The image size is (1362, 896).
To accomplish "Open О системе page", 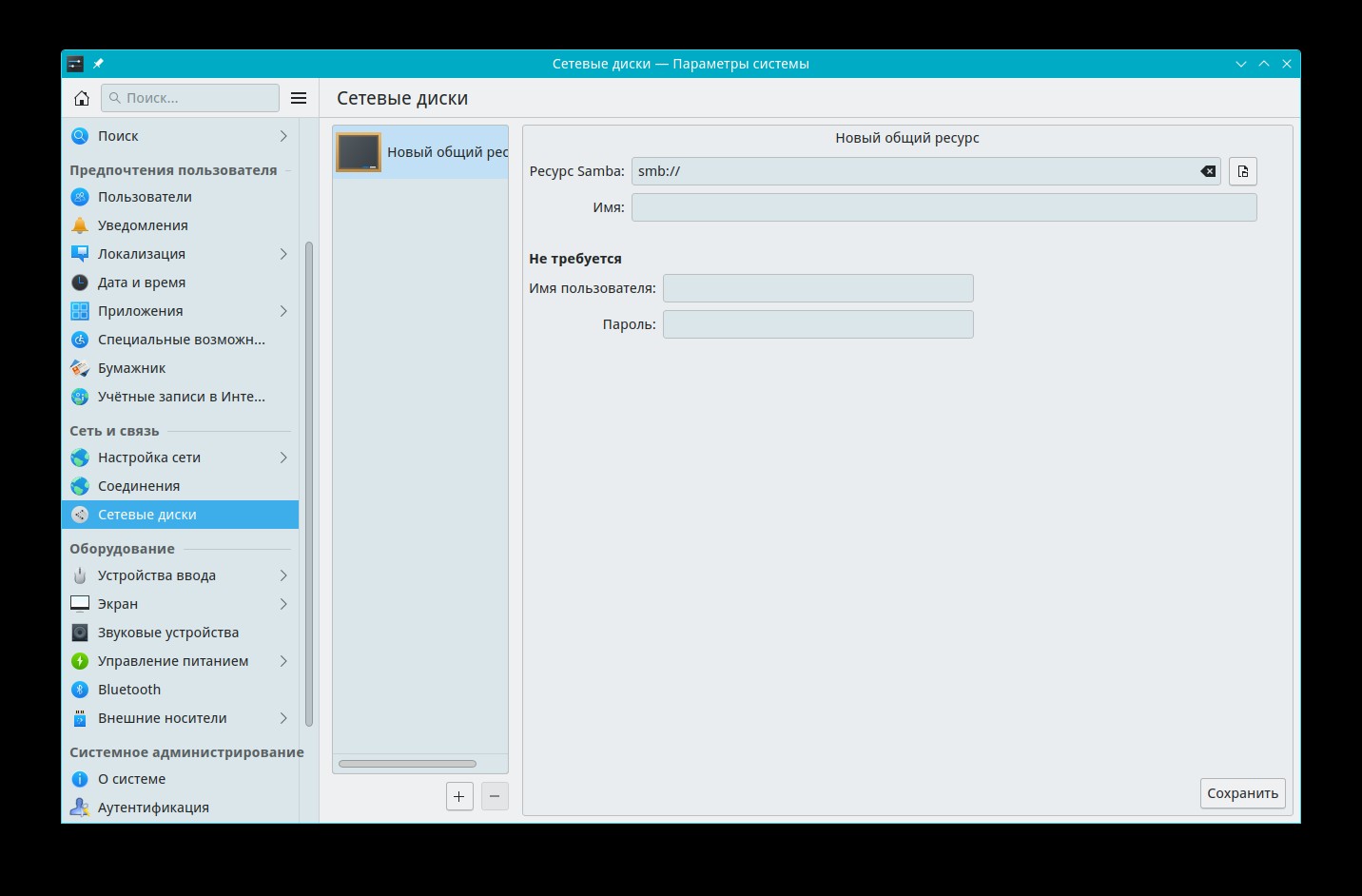I will click(180, 779).
